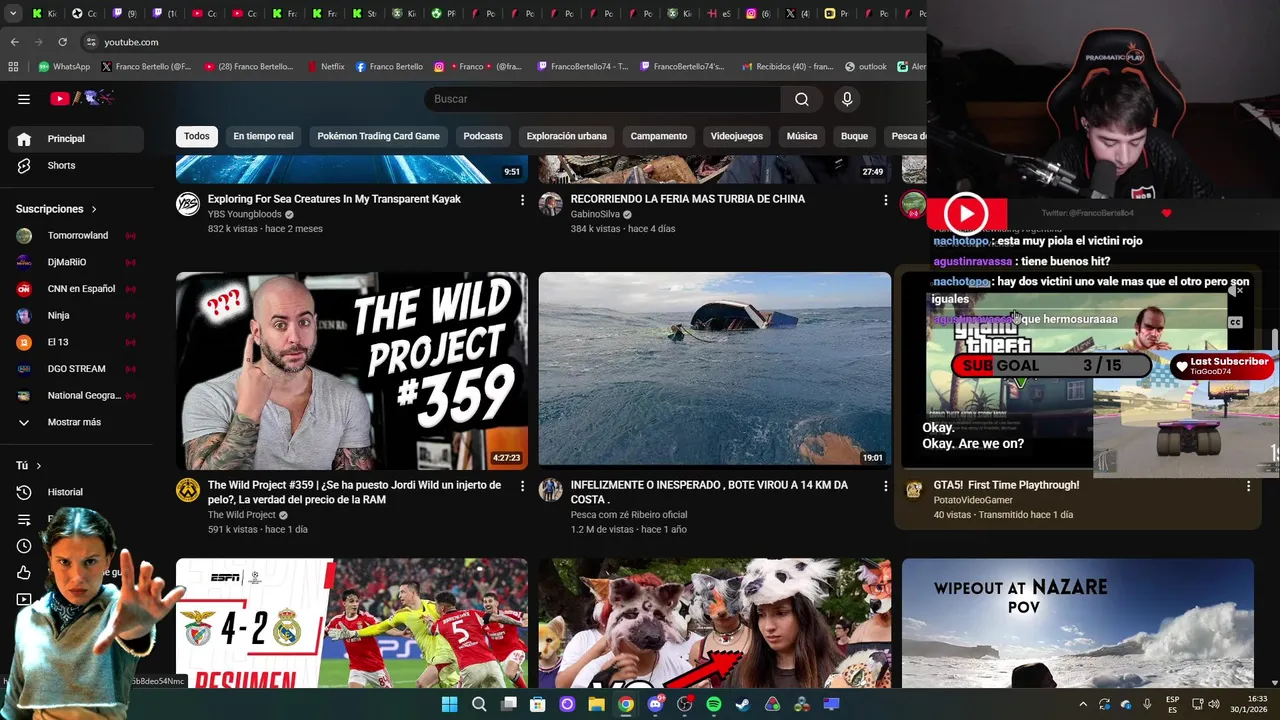Select the Todos filter chip
Viewport: 1280px width, 720px height.
click(197, 136)
